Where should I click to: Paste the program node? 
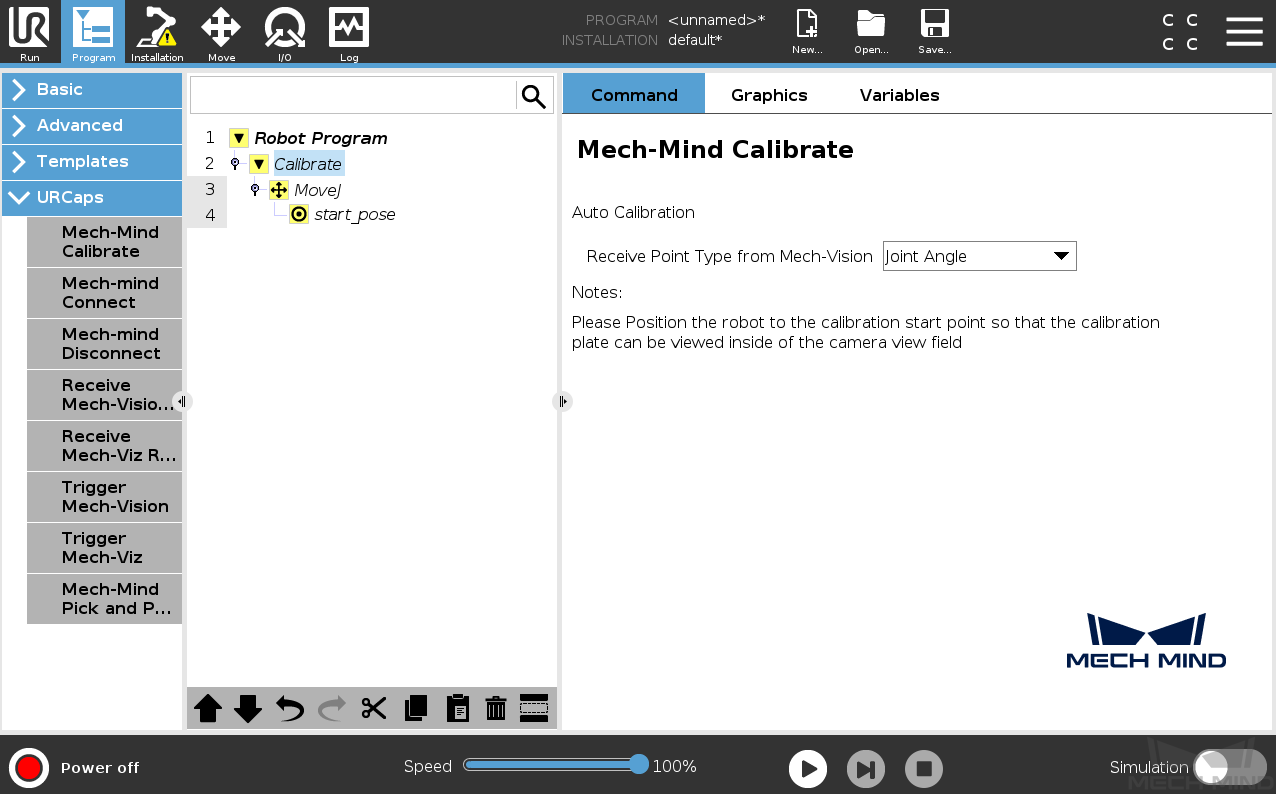pos(457,709)
